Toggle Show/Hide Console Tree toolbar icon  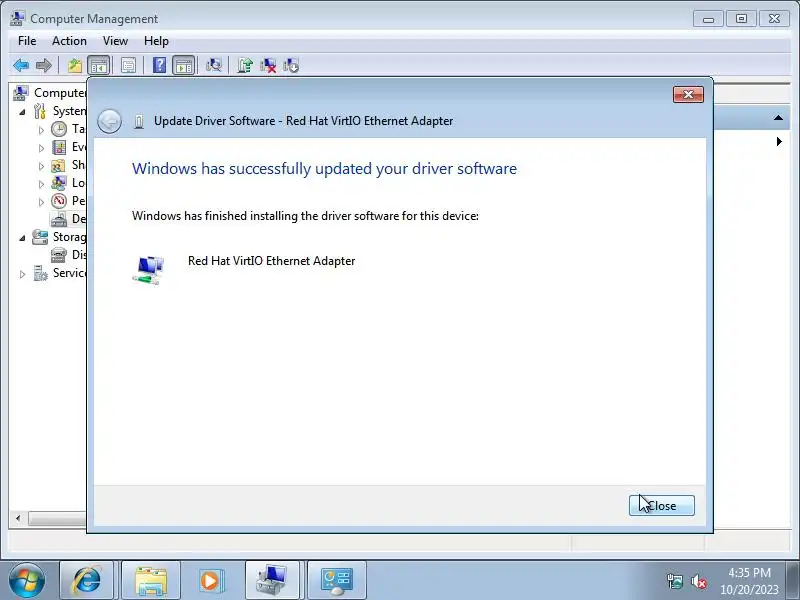tap(99, 65)
